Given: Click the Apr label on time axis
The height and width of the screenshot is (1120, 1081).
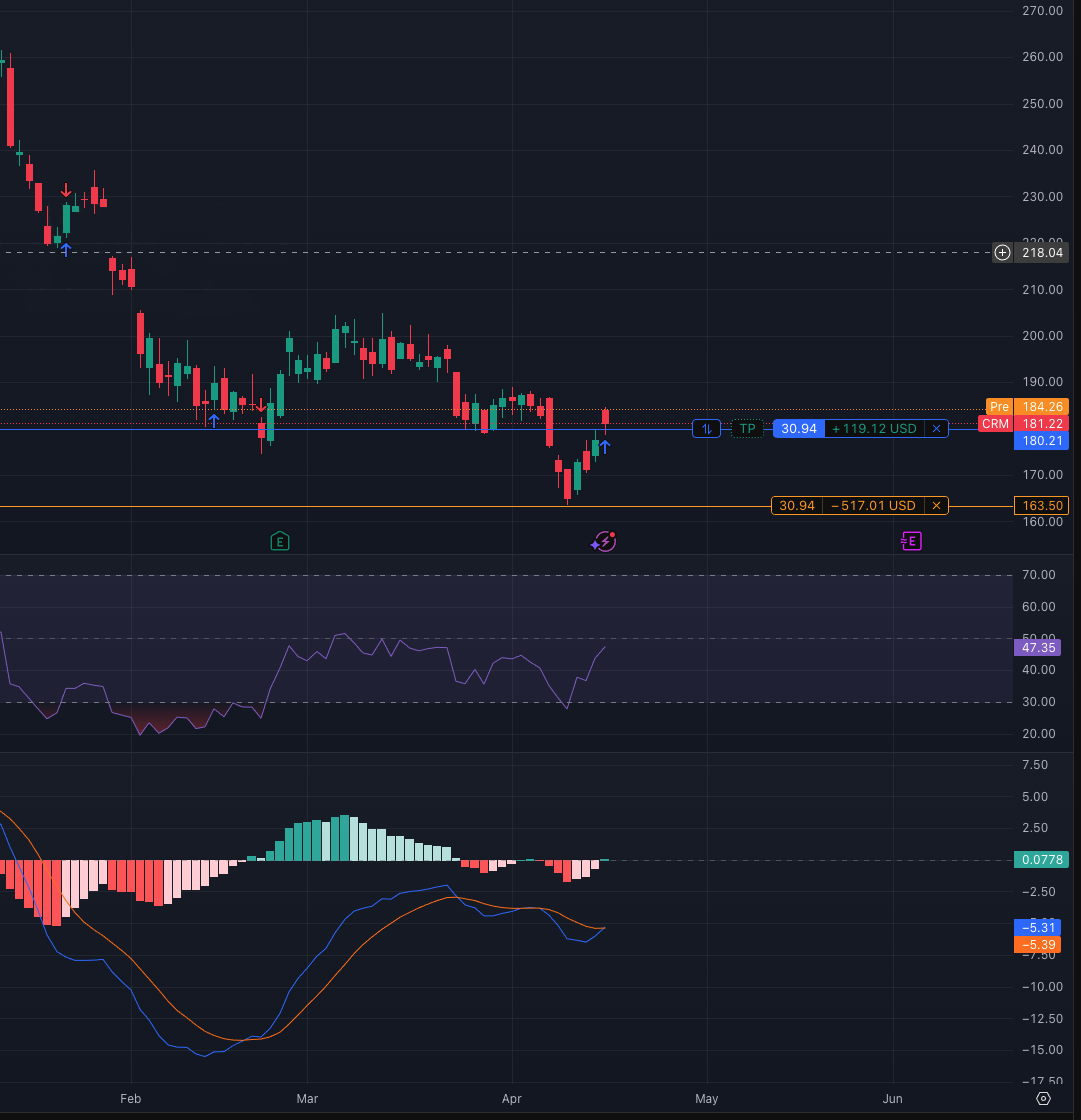Looking at the screenshot, I should [512, 1099].
